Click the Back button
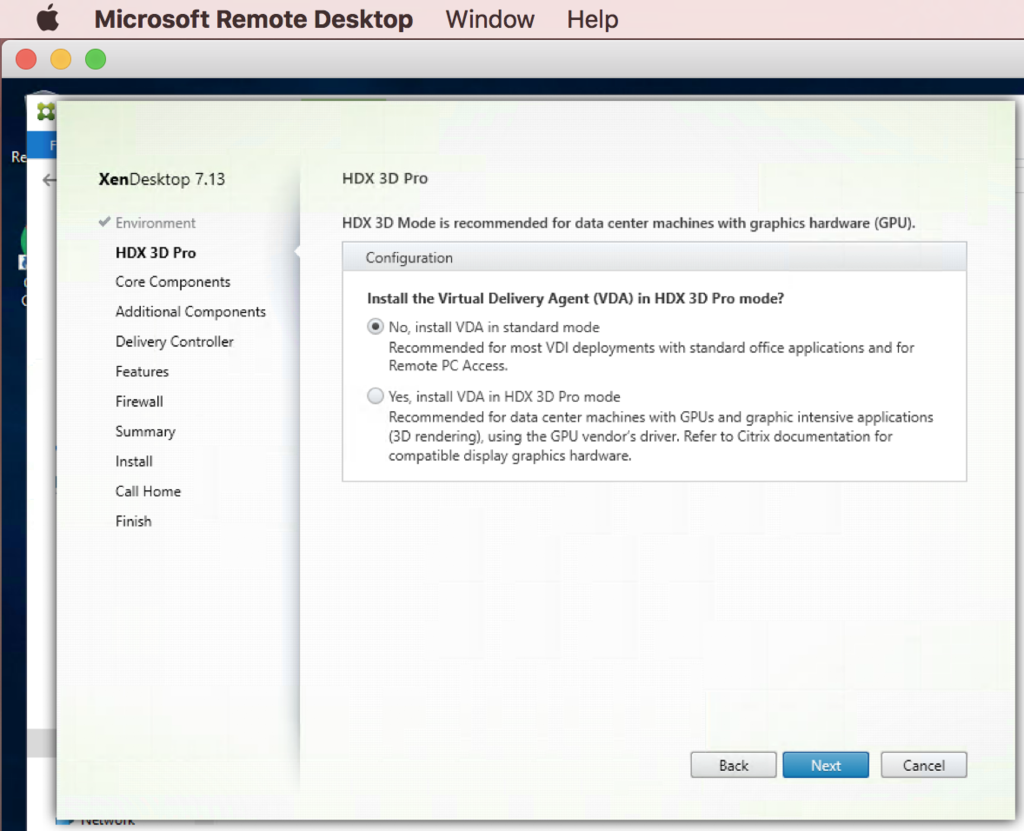Viewport: 1024px width, 831px height. coord(733,765)
